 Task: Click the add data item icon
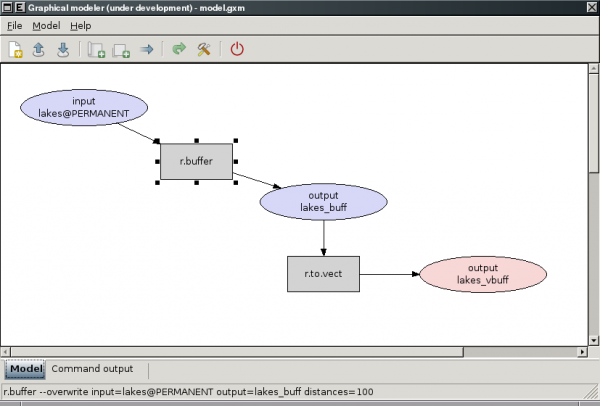coord(121,48)
